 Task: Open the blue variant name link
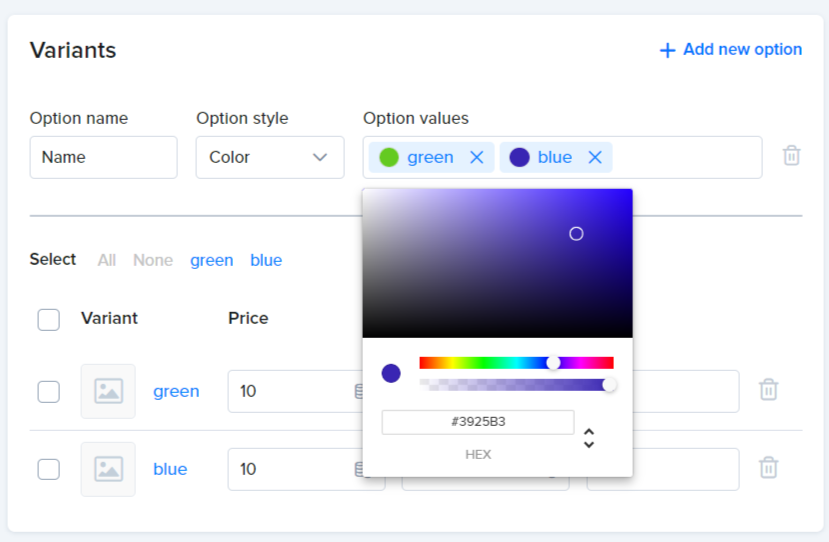coord(170,469)
